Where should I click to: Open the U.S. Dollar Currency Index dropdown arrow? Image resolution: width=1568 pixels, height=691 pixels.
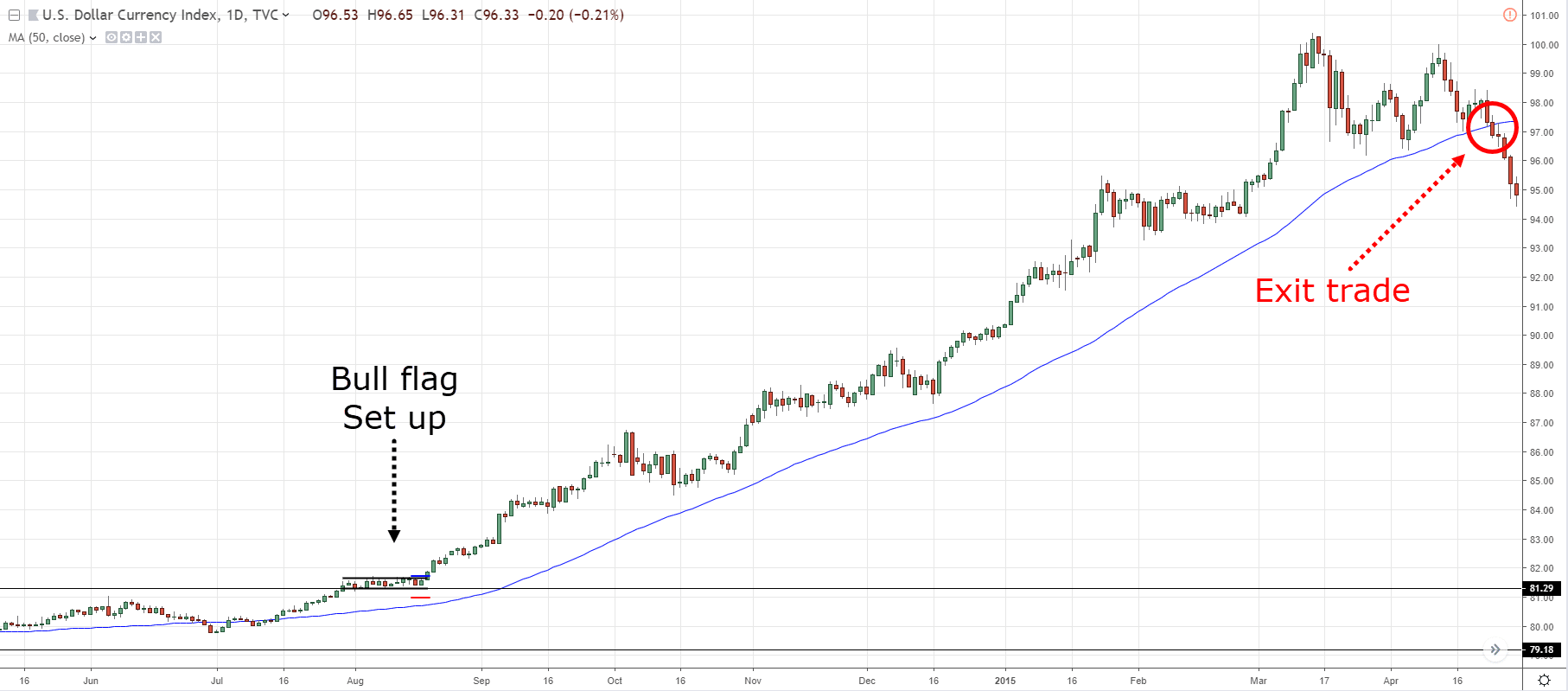pyautogui.click(x=286, y=15)
